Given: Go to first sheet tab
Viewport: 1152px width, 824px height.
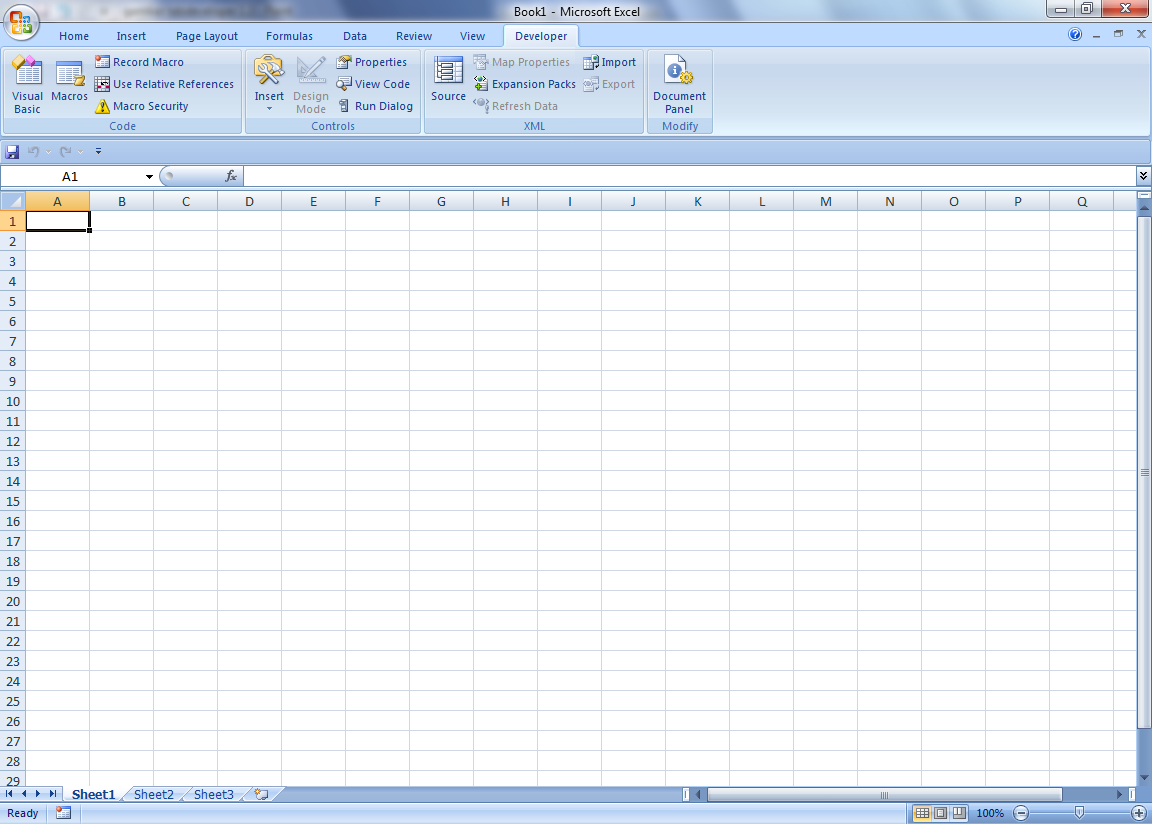Looking at the screenshot, I should [x=9, y=794].
